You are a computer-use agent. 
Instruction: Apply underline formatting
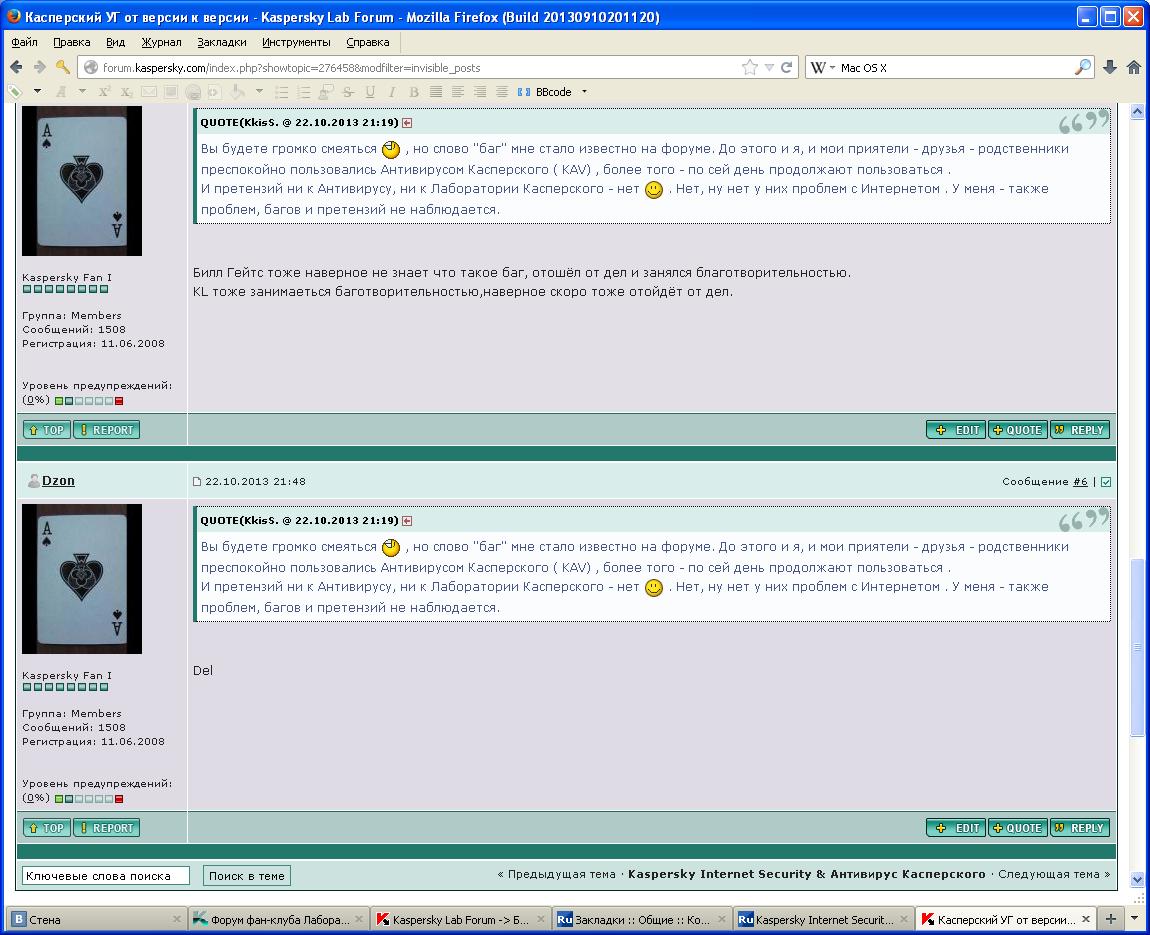pos(370,92)
